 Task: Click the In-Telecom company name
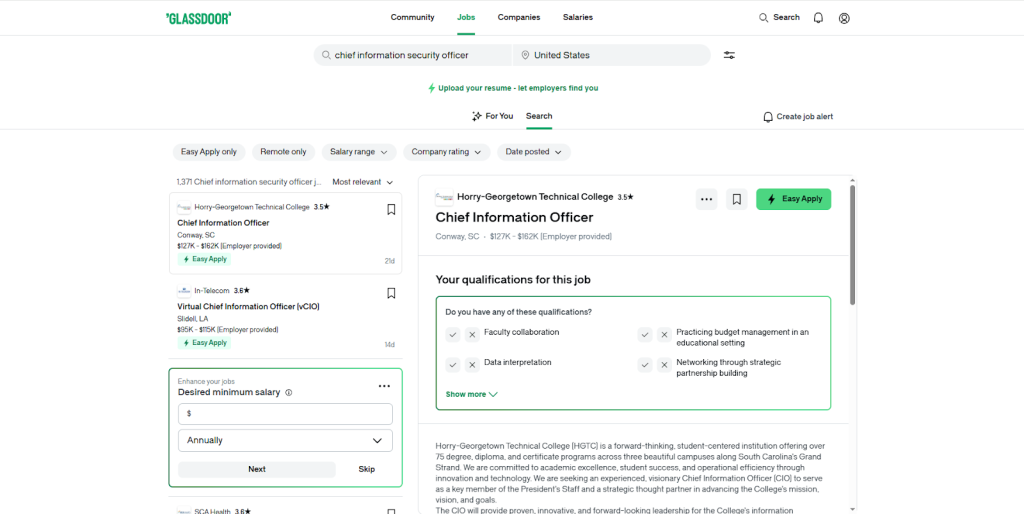(x=212, y=291)
